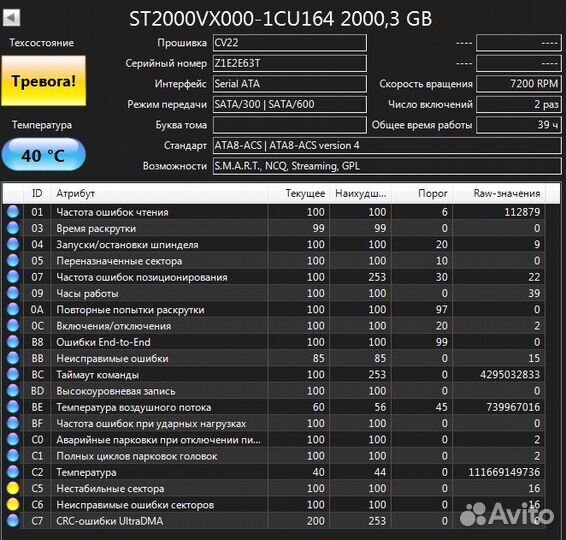Screen dimensions: 566x540
Task: Click the 40 °C temperature button
Action: [44, 155]
